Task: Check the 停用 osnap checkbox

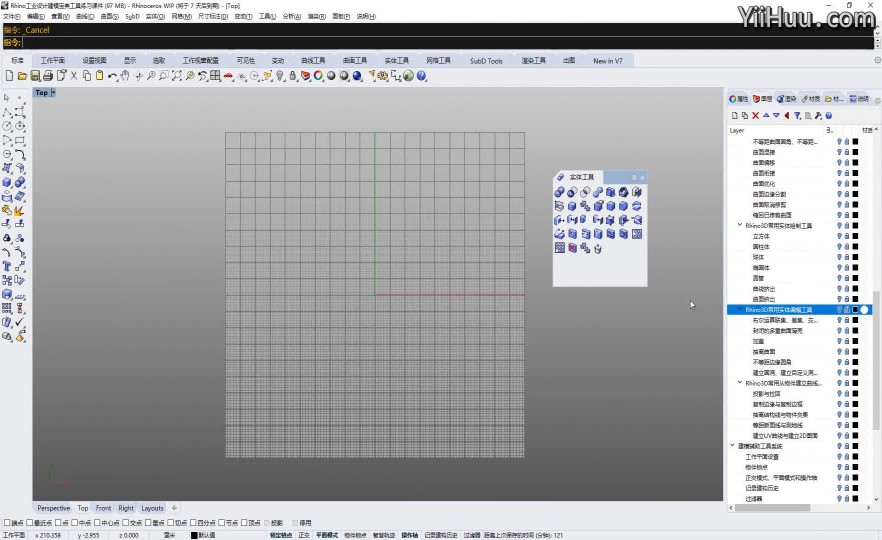Action: point(295,523)
